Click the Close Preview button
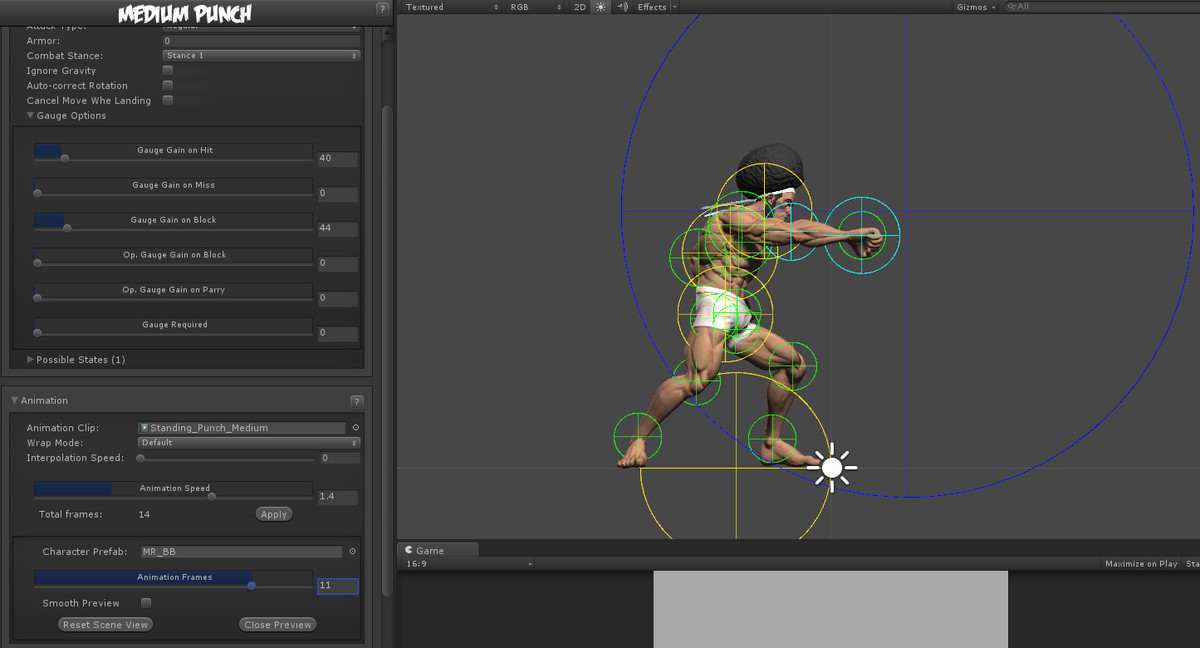This screenshot has height=648, width=1200. pyautogui.click(x=278, y=625)
